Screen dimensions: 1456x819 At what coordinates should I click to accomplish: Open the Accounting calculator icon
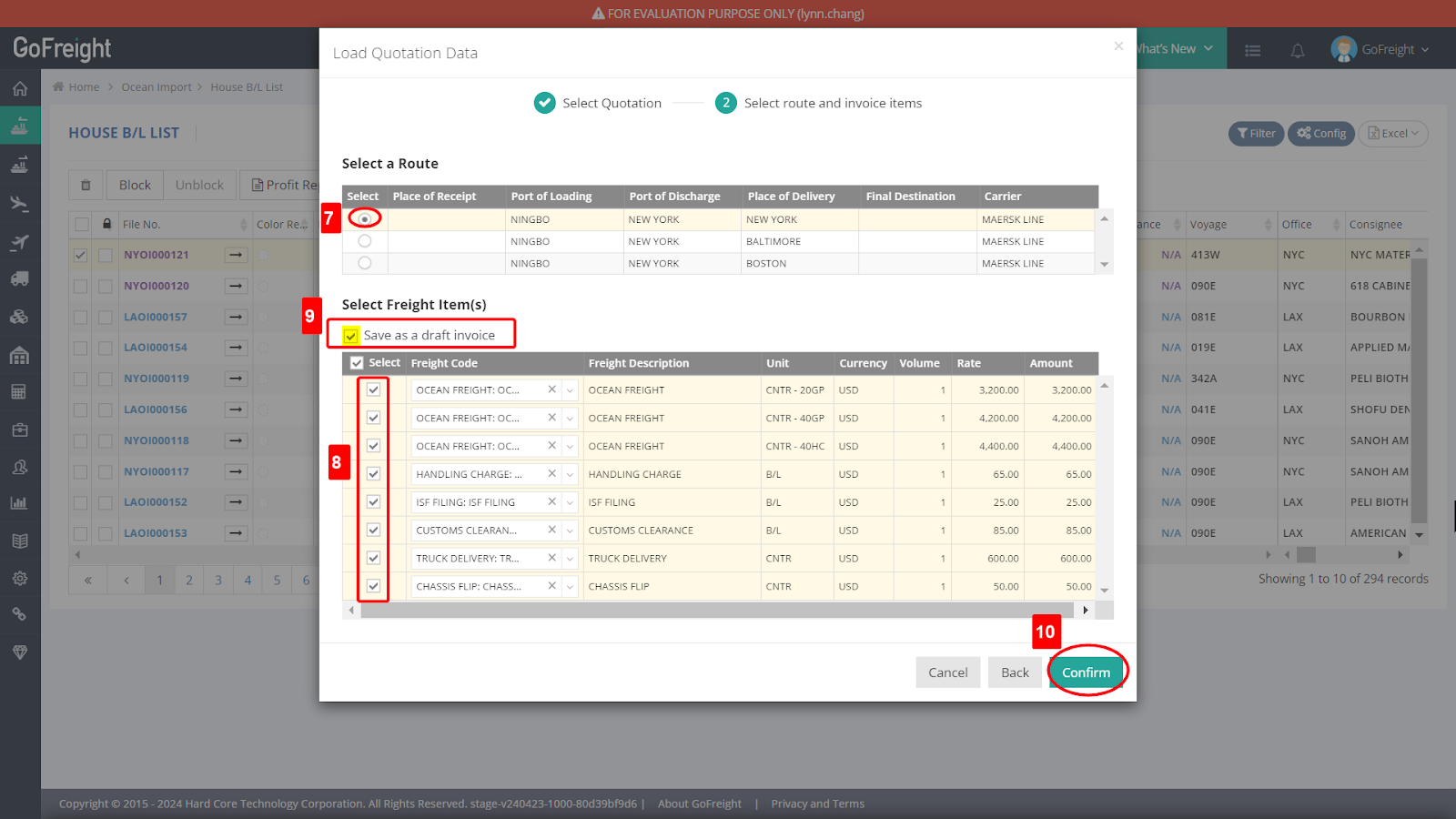click(20, 391)
